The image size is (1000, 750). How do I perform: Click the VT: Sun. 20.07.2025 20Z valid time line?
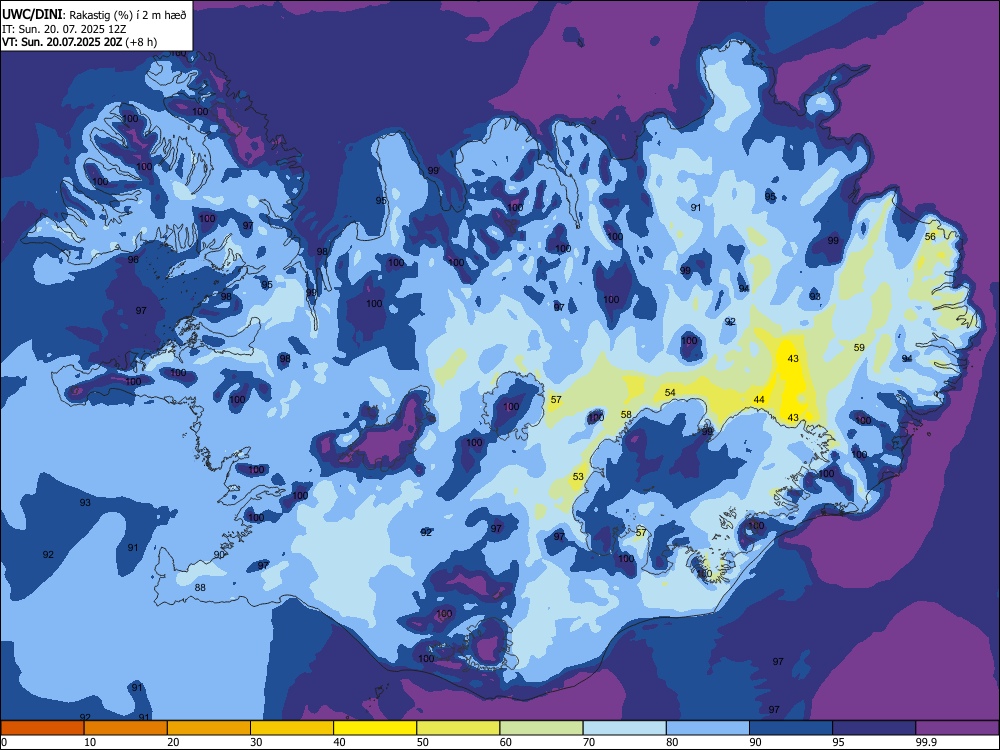click(80, 42)
